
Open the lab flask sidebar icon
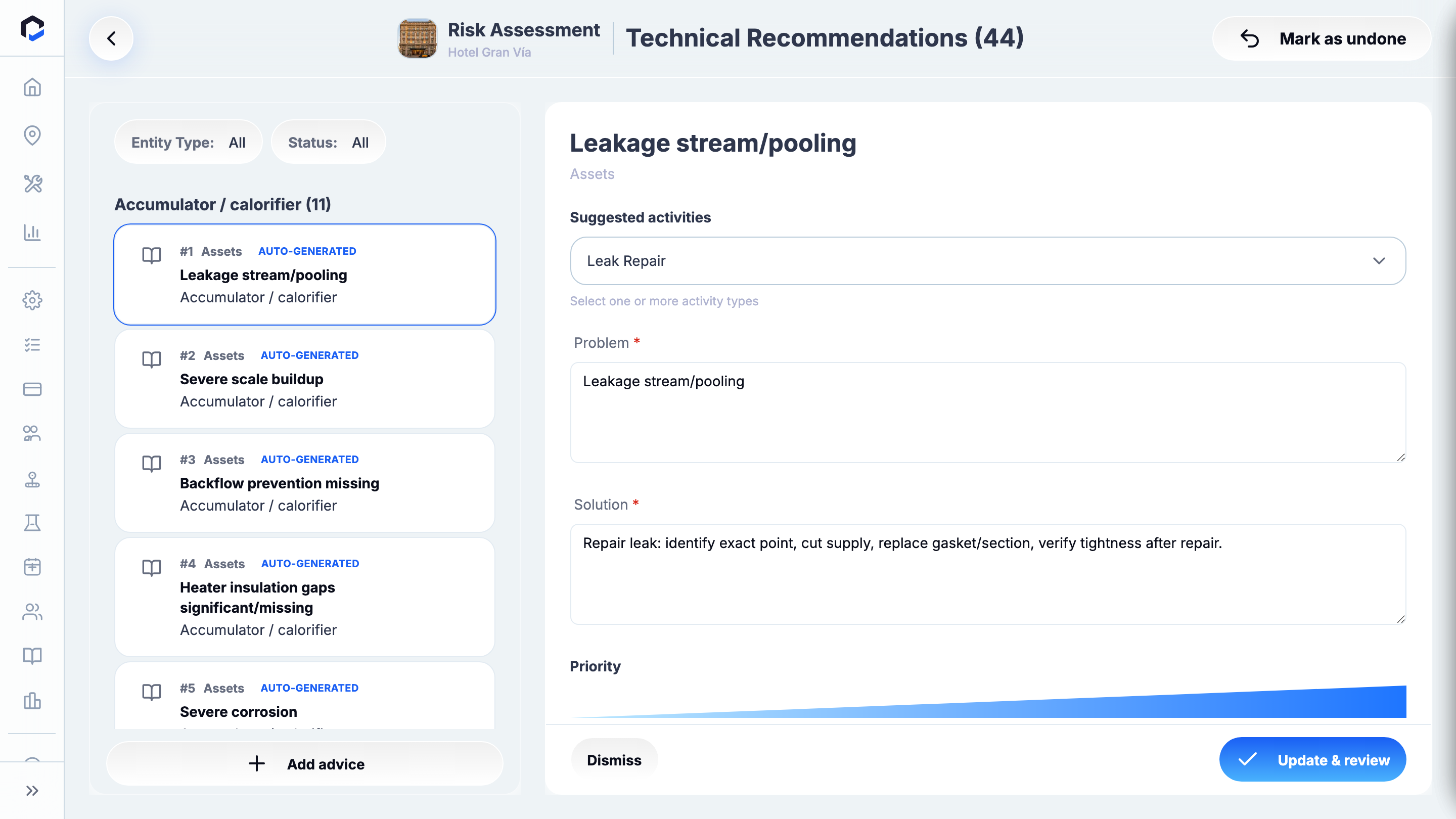pyautogui.click(x=32, y=523)
